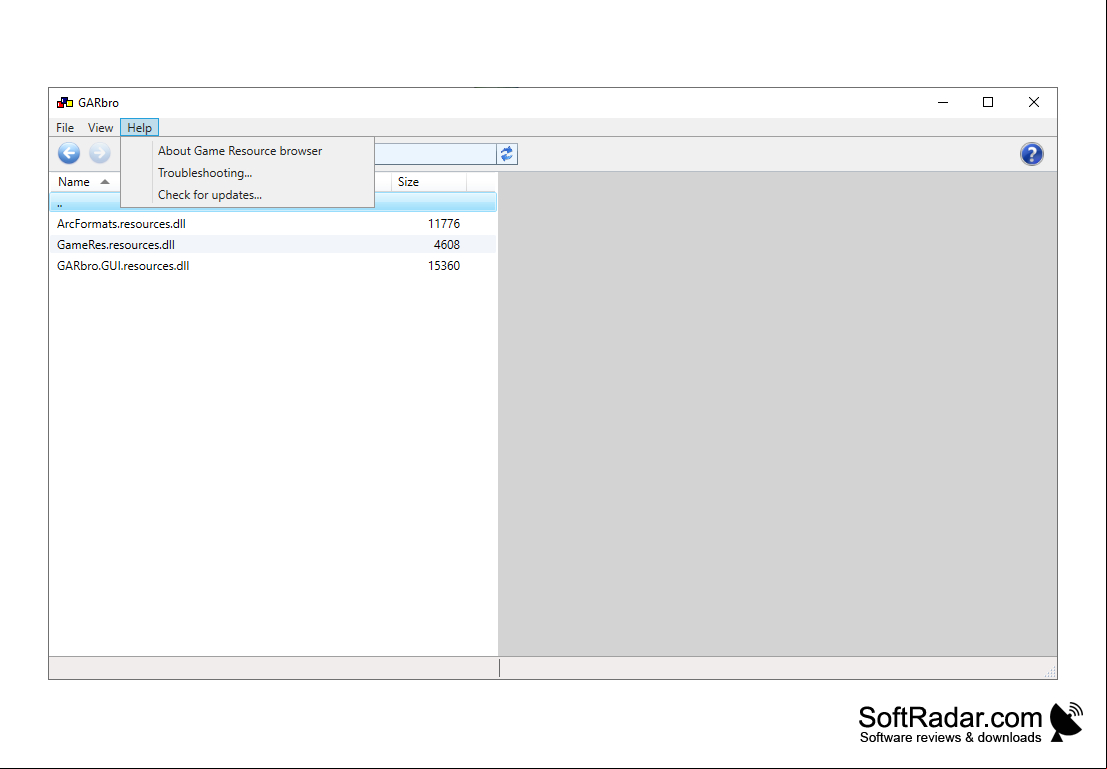Image resolution: width=1107 pixels, height=769 pixels.
Task: Click the window resize grip corner
Action: point(1050,672)
